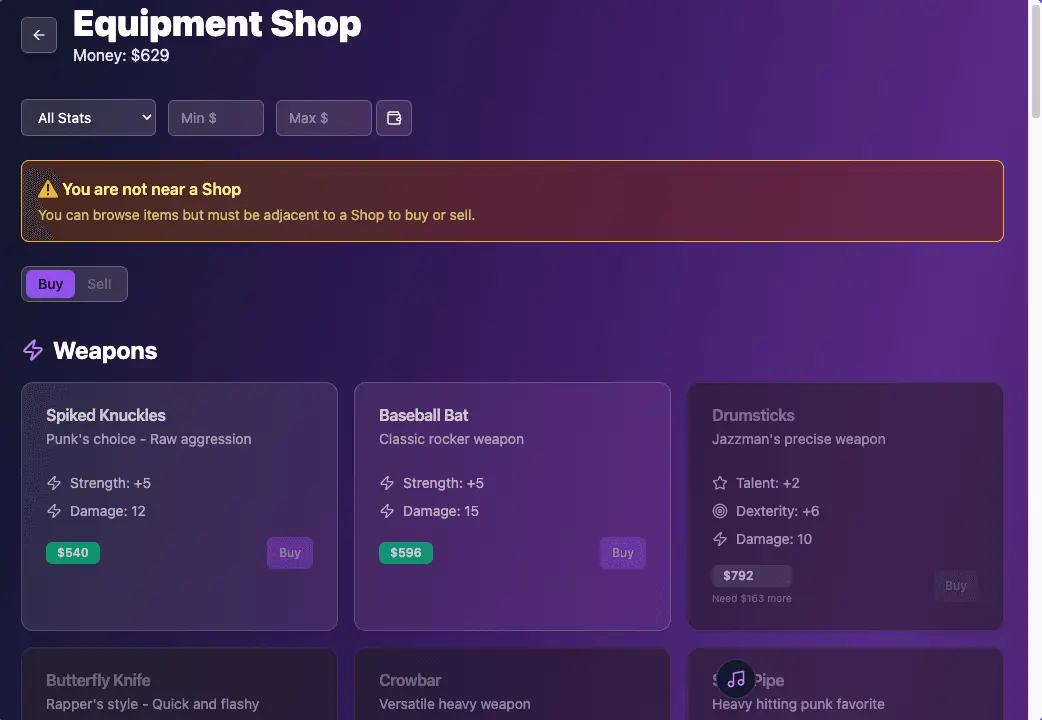Click the lightning icon beside Weapons heading

33,350
